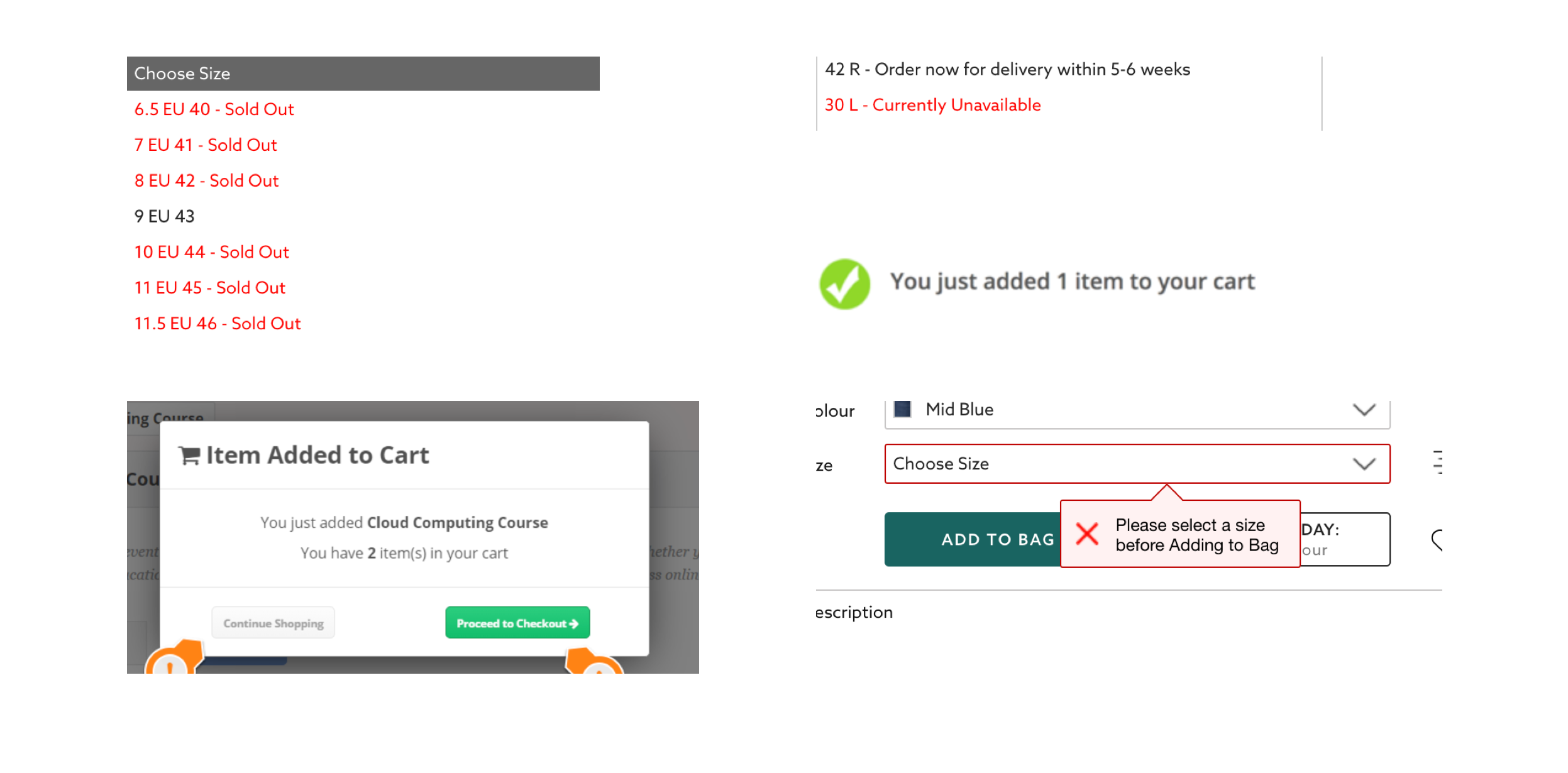
Task: Pick the 30 L Currently Unavailable option
Action: click(x=932, y=105)
